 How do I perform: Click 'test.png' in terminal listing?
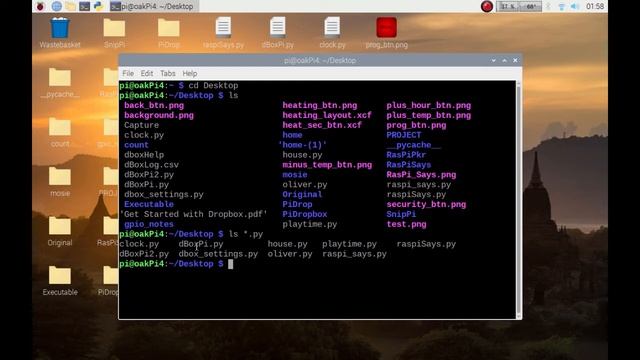pos(406,224)
